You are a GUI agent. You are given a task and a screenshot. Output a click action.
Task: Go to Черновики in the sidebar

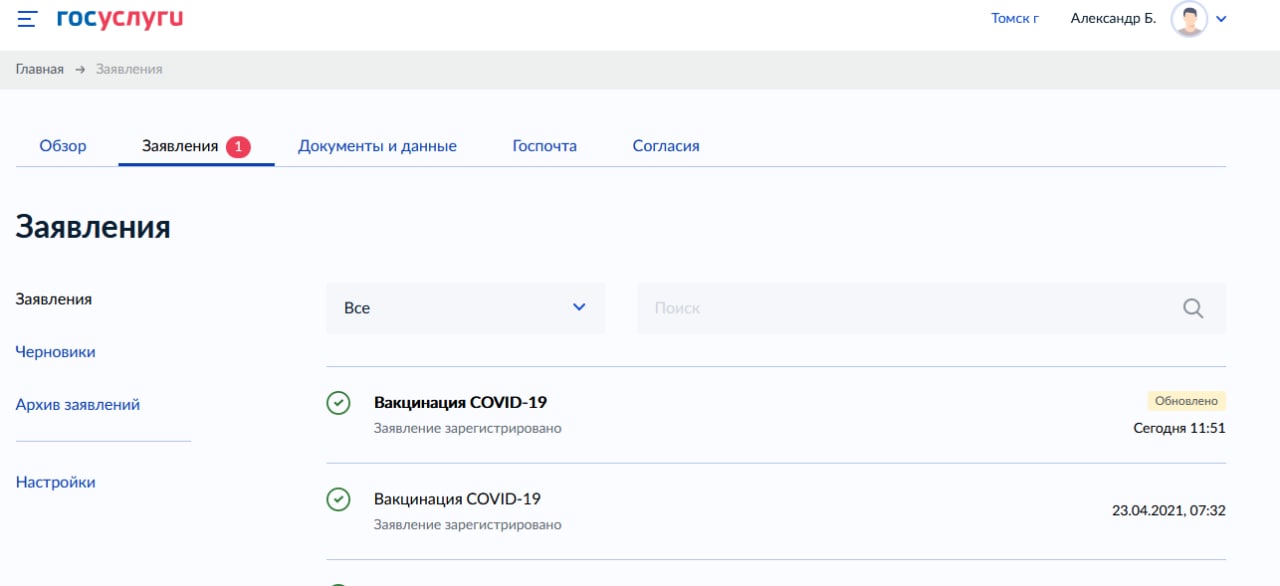[x=56, y=352]
